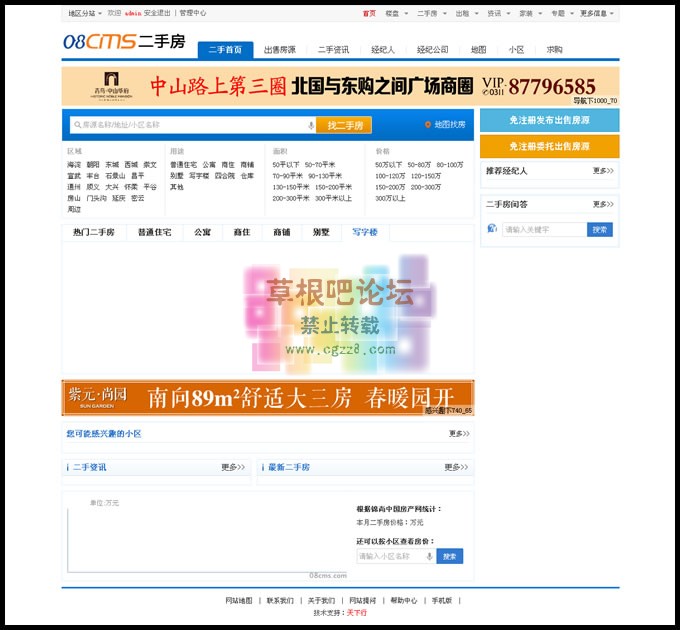The image size is (680, 630).
Task: Open the 管理中心 link
Action: (x=193, y=13)
